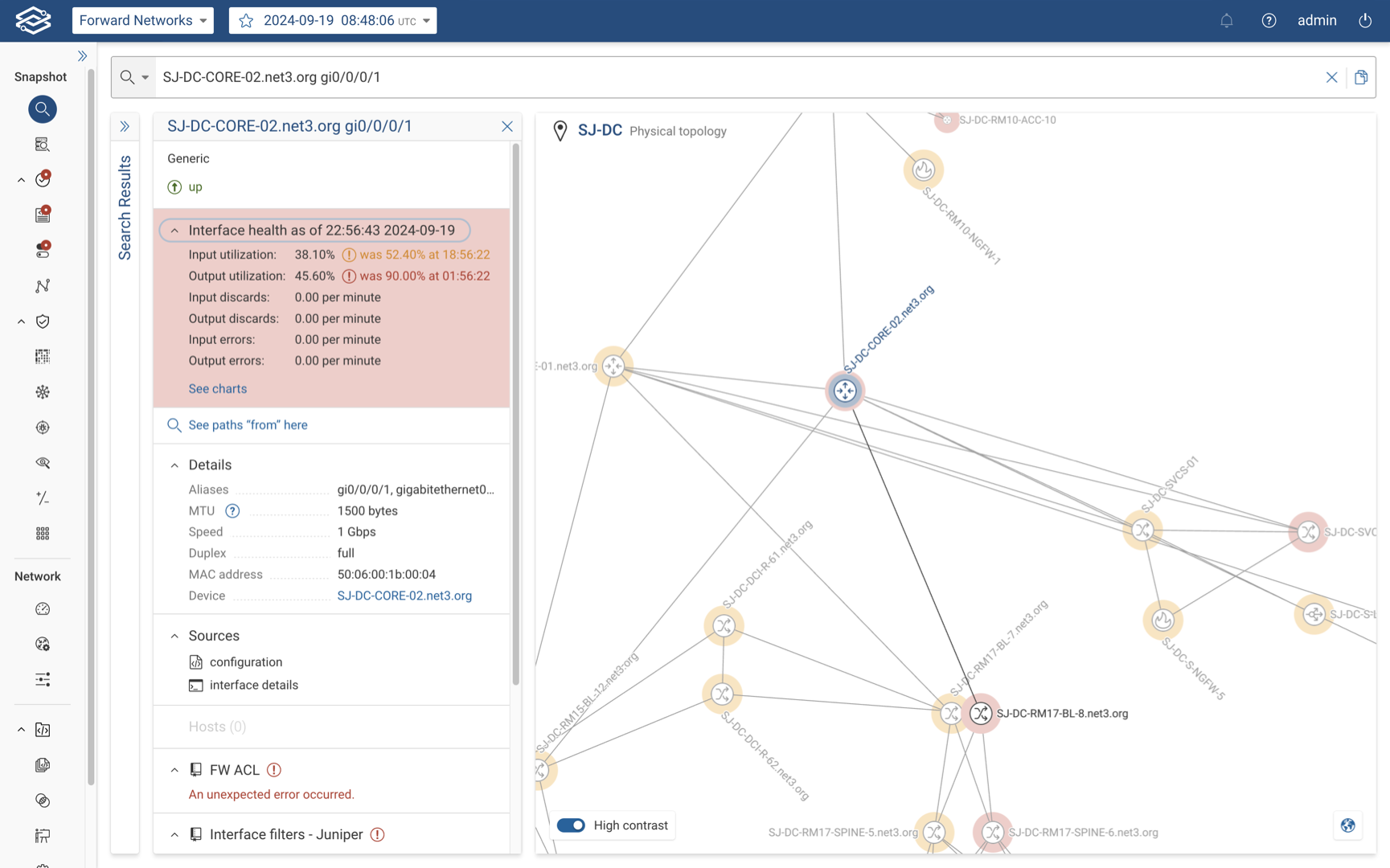Image resolution: width=1390 pixels, height=868 pixels.
Task: Open SJ-DC-CORE-02.net3.org device link
Action: tap(404, 596)
